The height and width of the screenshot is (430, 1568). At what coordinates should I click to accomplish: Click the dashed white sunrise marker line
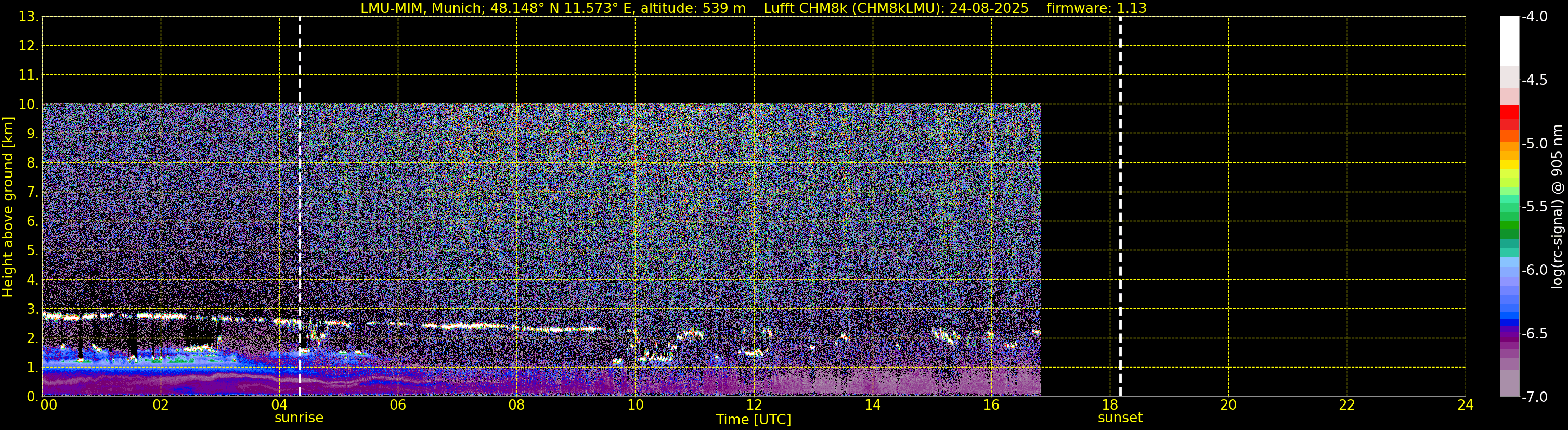pyautogui.click(x=300, y=207)
